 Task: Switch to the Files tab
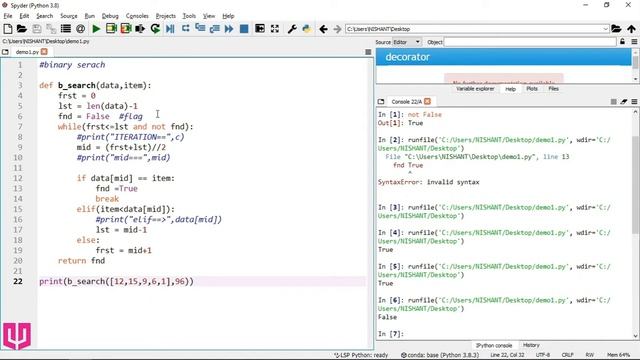coord(553,89)
